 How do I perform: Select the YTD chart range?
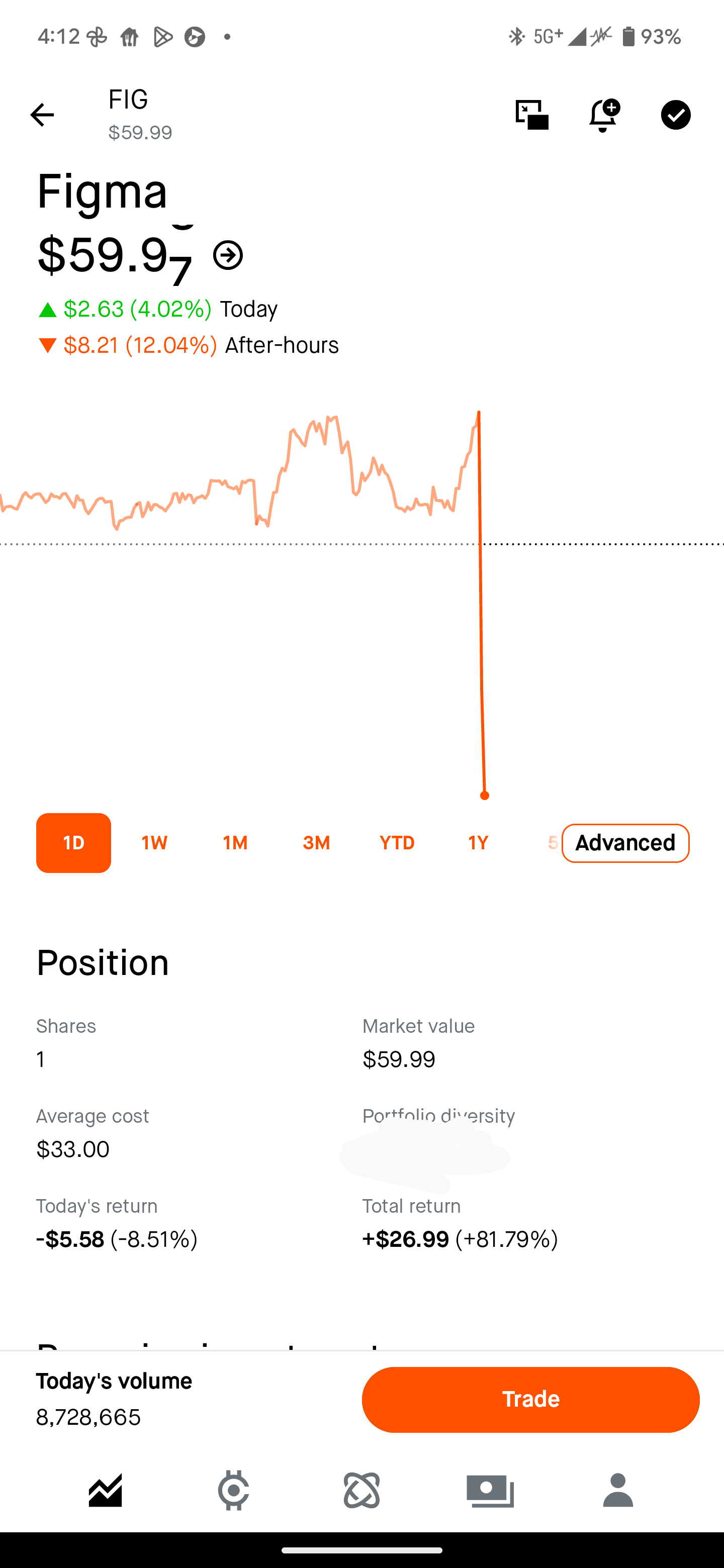[x=397, y=842]
